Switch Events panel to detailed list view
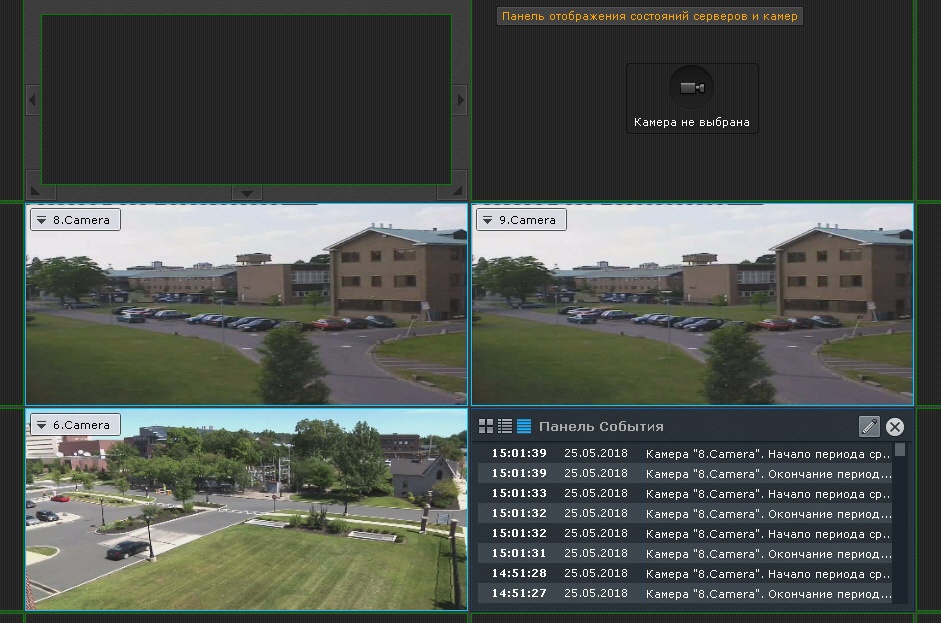The image size is (941, 623). pyautogui.click(x=505, y=426)
